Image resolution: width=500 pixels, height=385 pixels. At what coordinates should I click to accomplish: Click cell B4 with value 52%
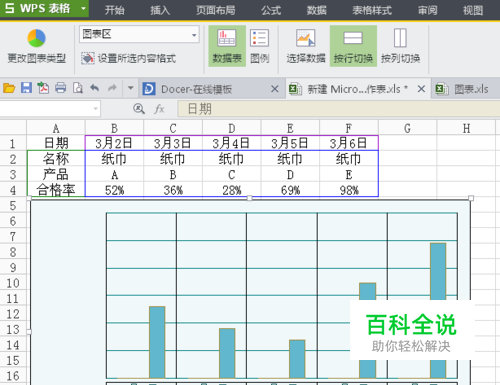pyautogui.click(x=114, y=190)
